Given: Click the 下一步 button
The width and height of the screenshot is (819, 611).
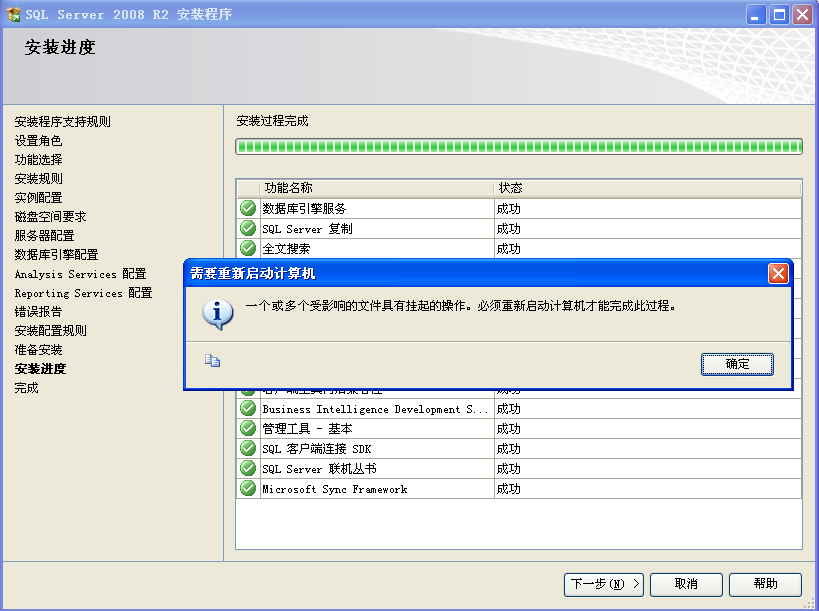Looking at the screenshot, I should (604, 585).
